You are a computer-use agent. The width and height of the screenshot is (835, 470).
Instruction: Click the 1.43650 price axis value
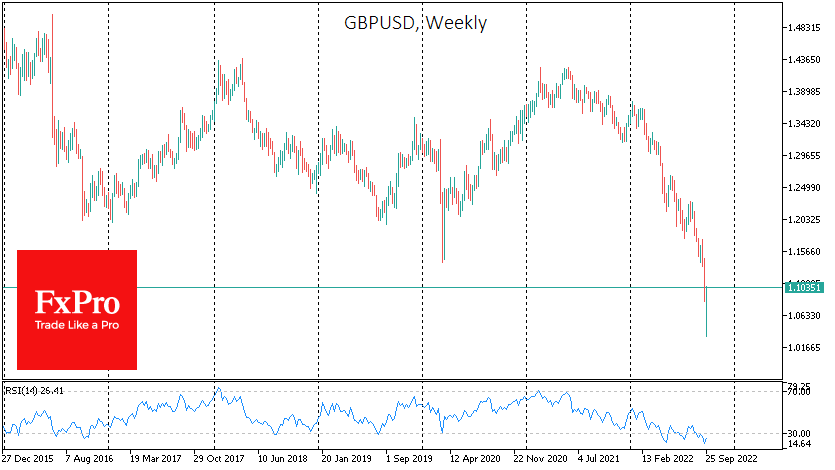[x=804, y=60]
